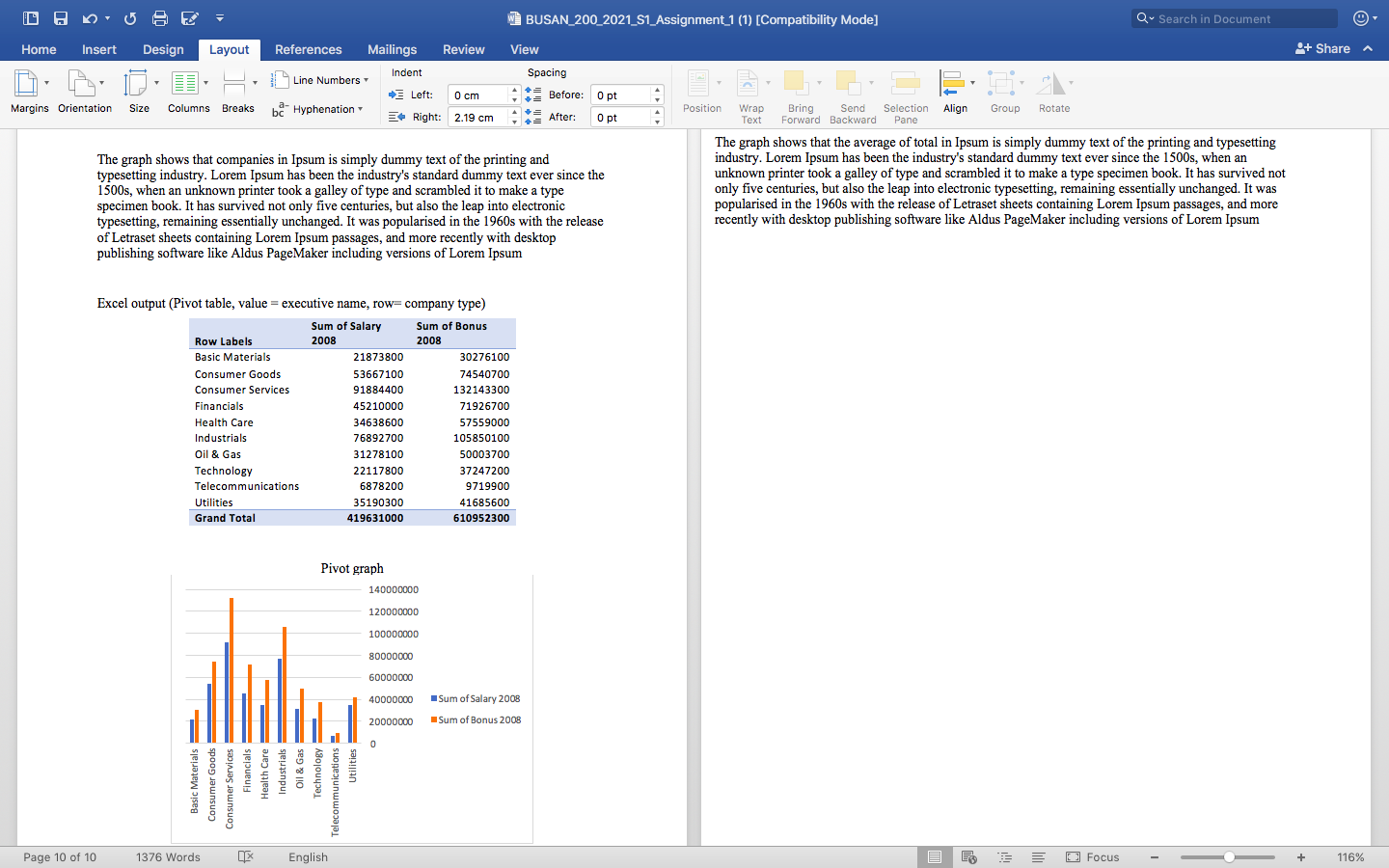Viewport: 1389px width, 868px height.
Task: Click the zoom slider handle
Action: tap(1229, 856)
